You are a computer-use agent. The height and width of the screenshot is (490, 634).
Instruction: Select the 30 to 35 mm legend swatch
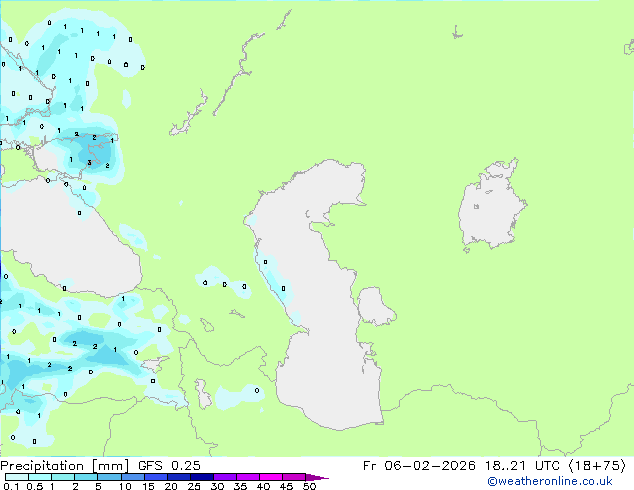(x=225, y=477)
